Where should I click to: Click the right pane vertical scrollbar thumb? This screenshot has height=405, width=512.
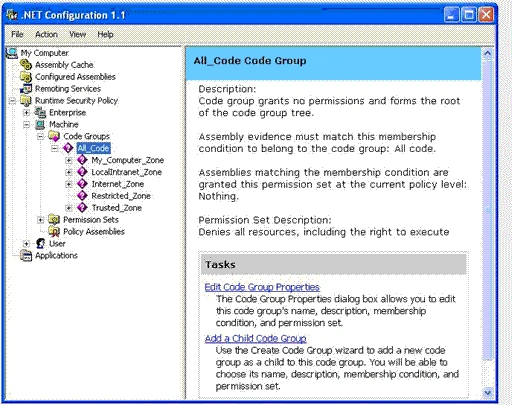point(487,210)
